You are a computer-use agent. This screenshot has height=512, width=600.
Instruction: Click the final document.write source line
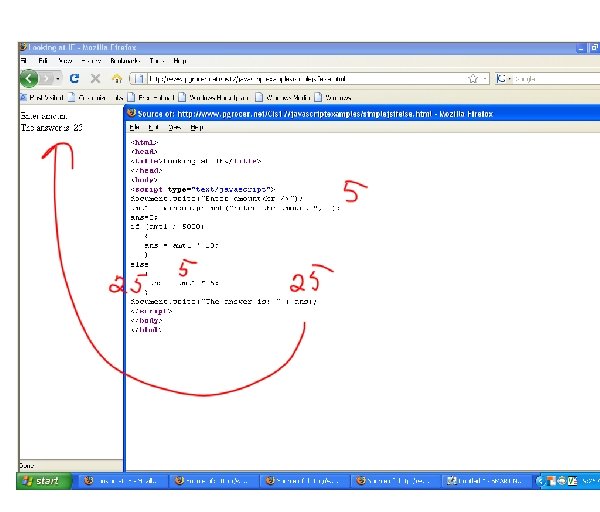pyautogui.click(x=223, y=302)
